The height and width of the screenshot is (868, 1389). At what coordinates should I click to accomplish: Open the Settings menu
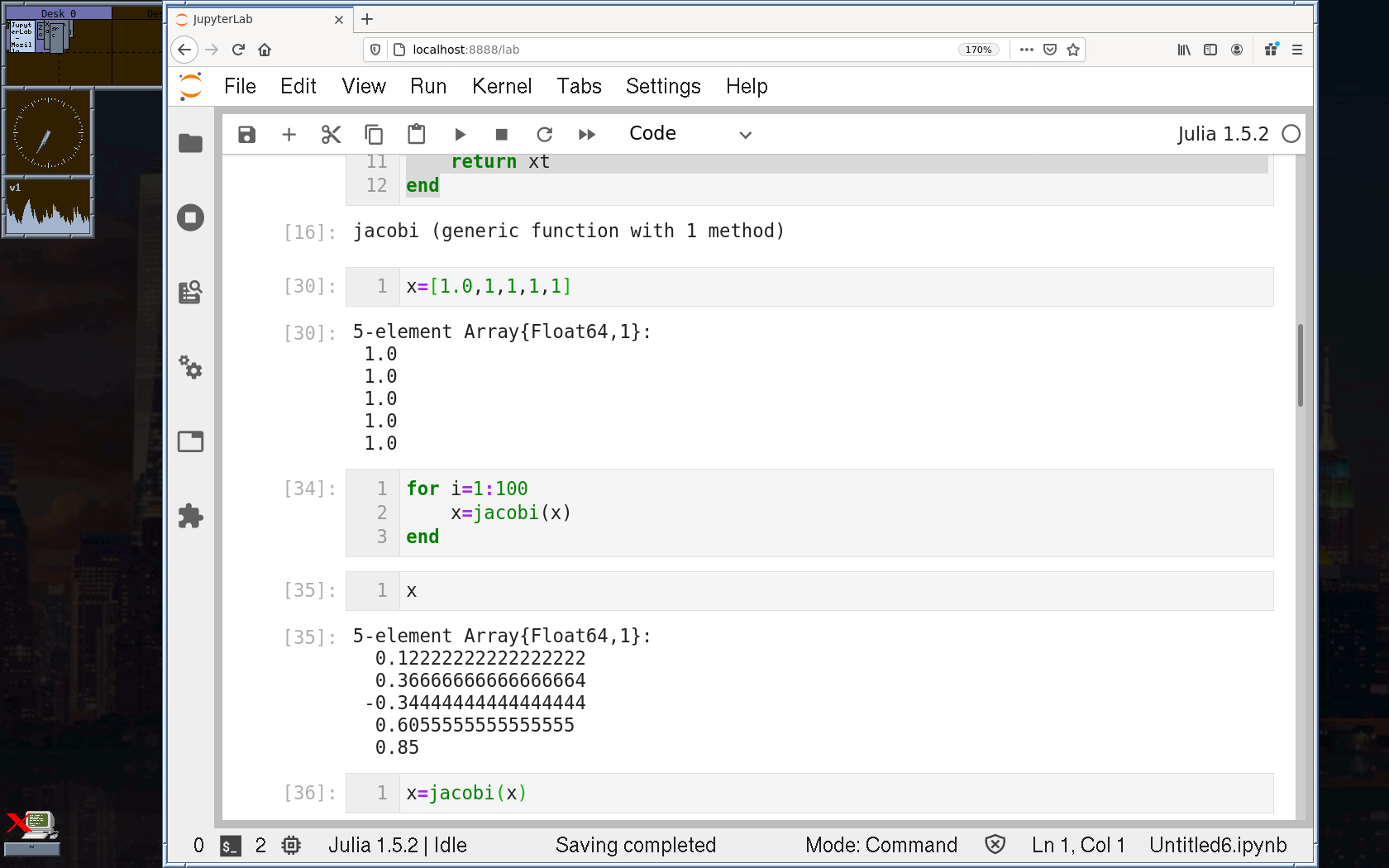click(x=662, y=86)
